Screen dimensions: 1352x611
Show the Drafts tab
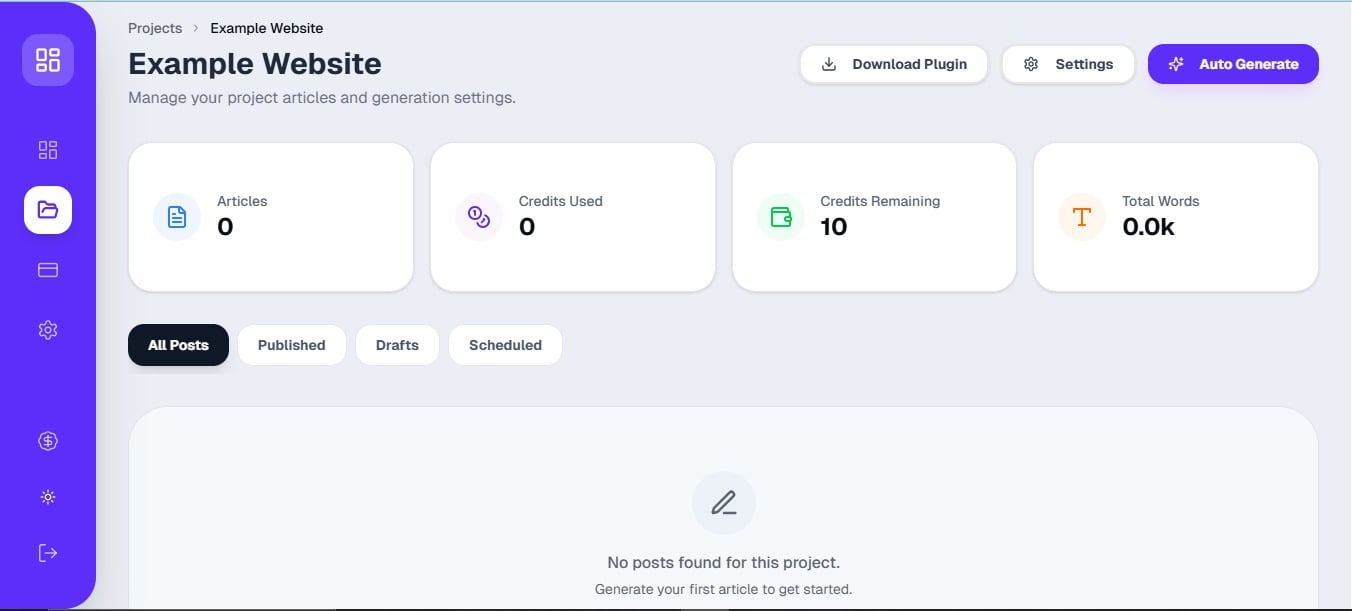(x=397, y=345)
